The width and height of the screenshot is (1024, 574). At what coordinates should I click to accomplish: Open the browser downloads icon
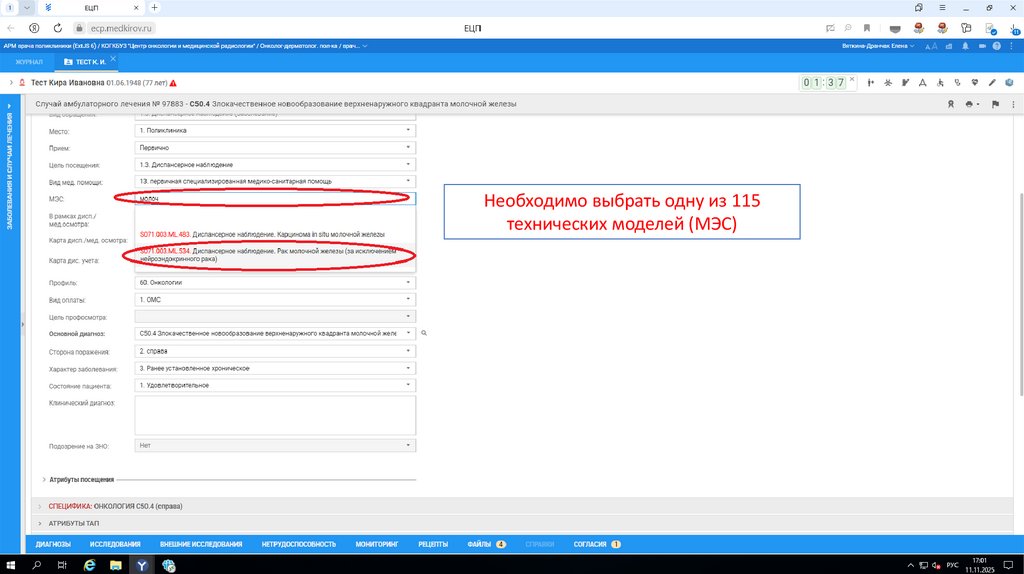[1013, 28]
